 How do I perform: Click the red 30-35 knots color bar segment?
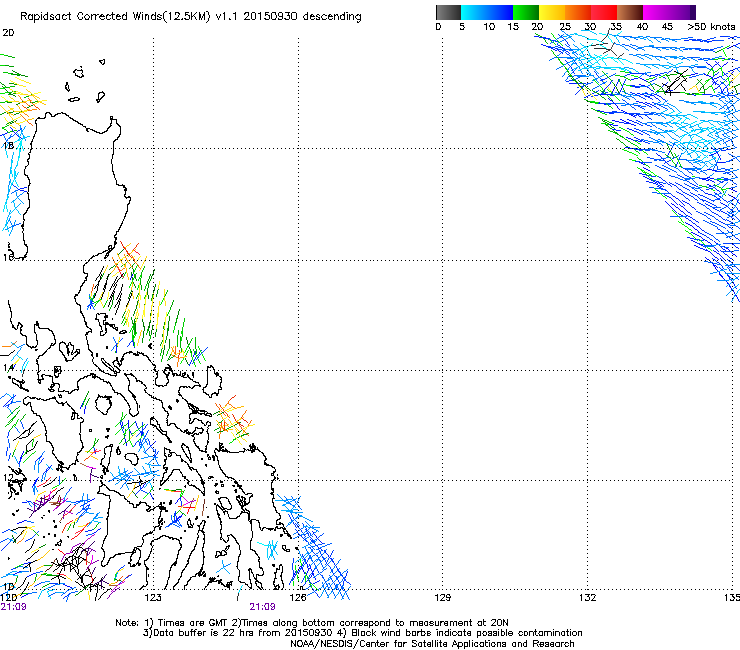click(x=604, y=12)
